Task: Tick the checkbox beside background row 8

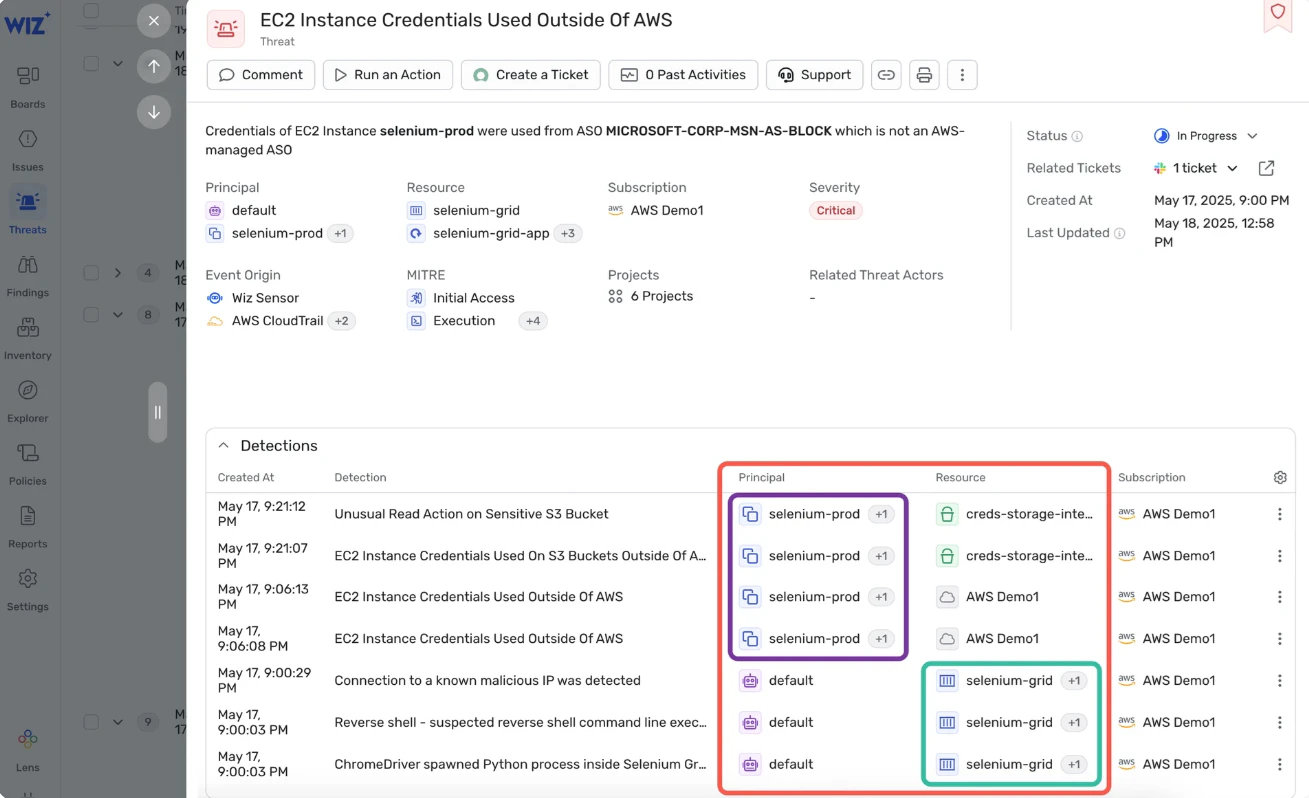Action: coord(91,315)
